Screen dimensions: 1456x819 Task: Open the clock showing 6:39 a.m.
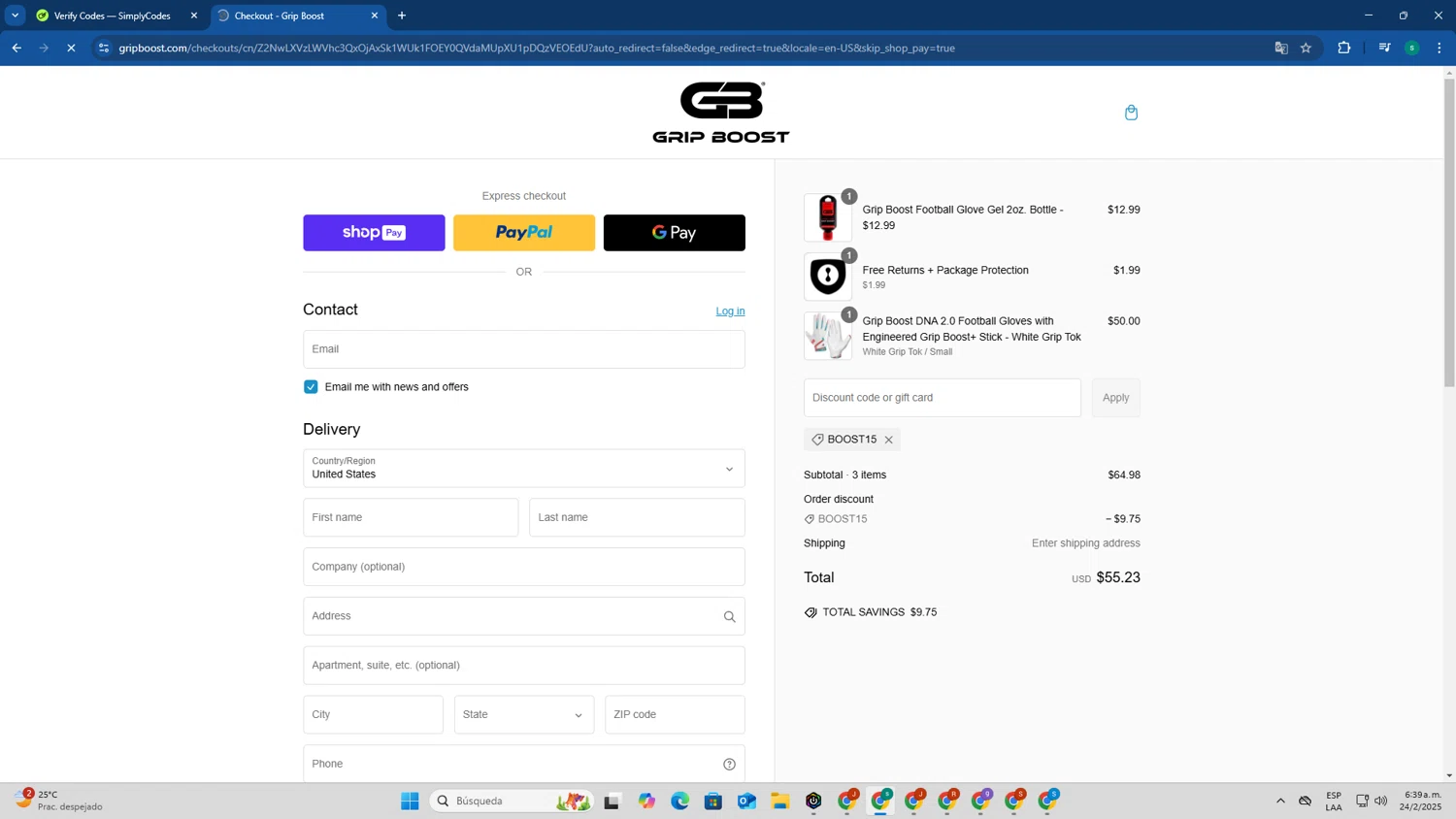[1422, 801]
